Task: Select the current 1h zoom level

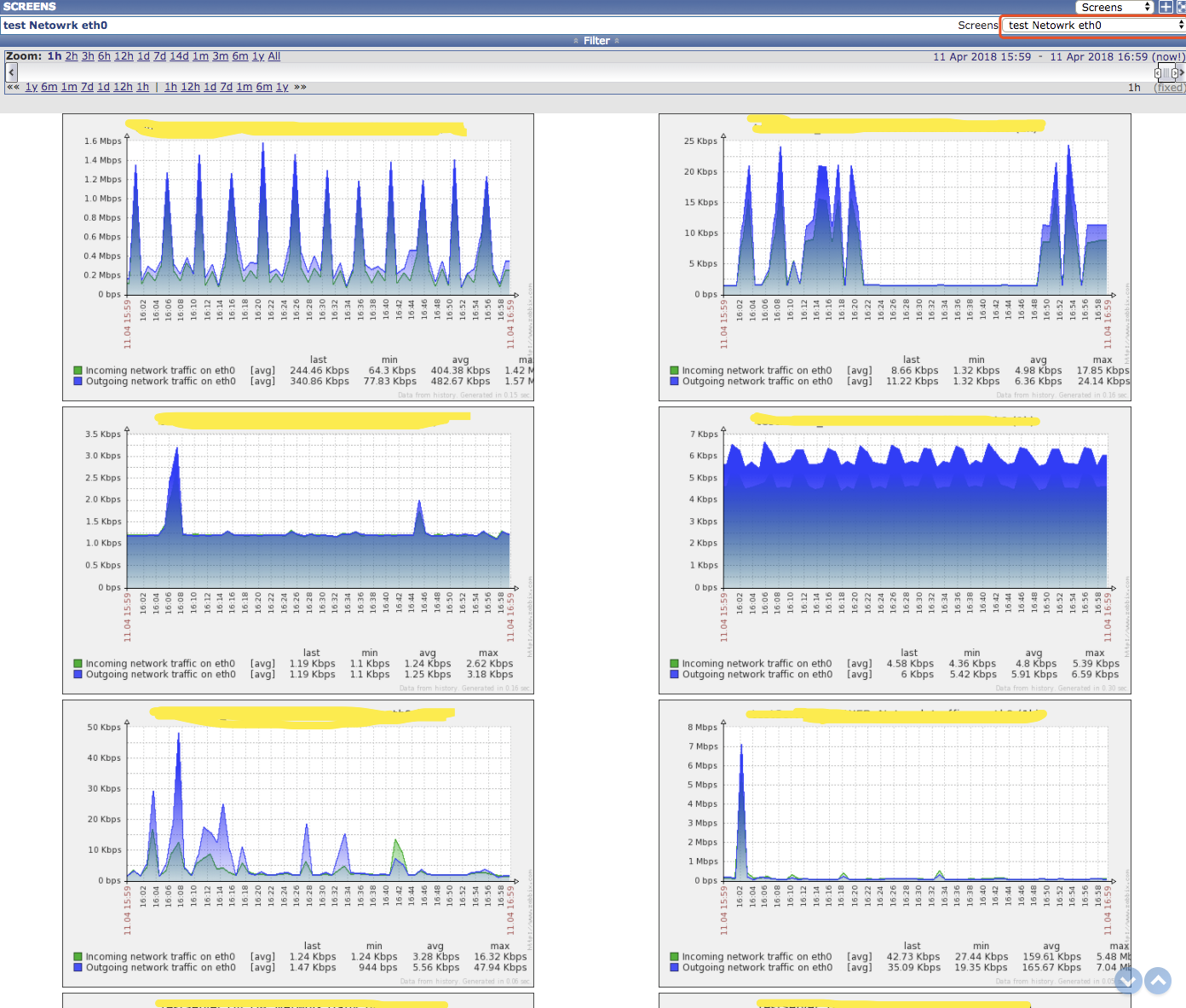Action: pos(55,56)
